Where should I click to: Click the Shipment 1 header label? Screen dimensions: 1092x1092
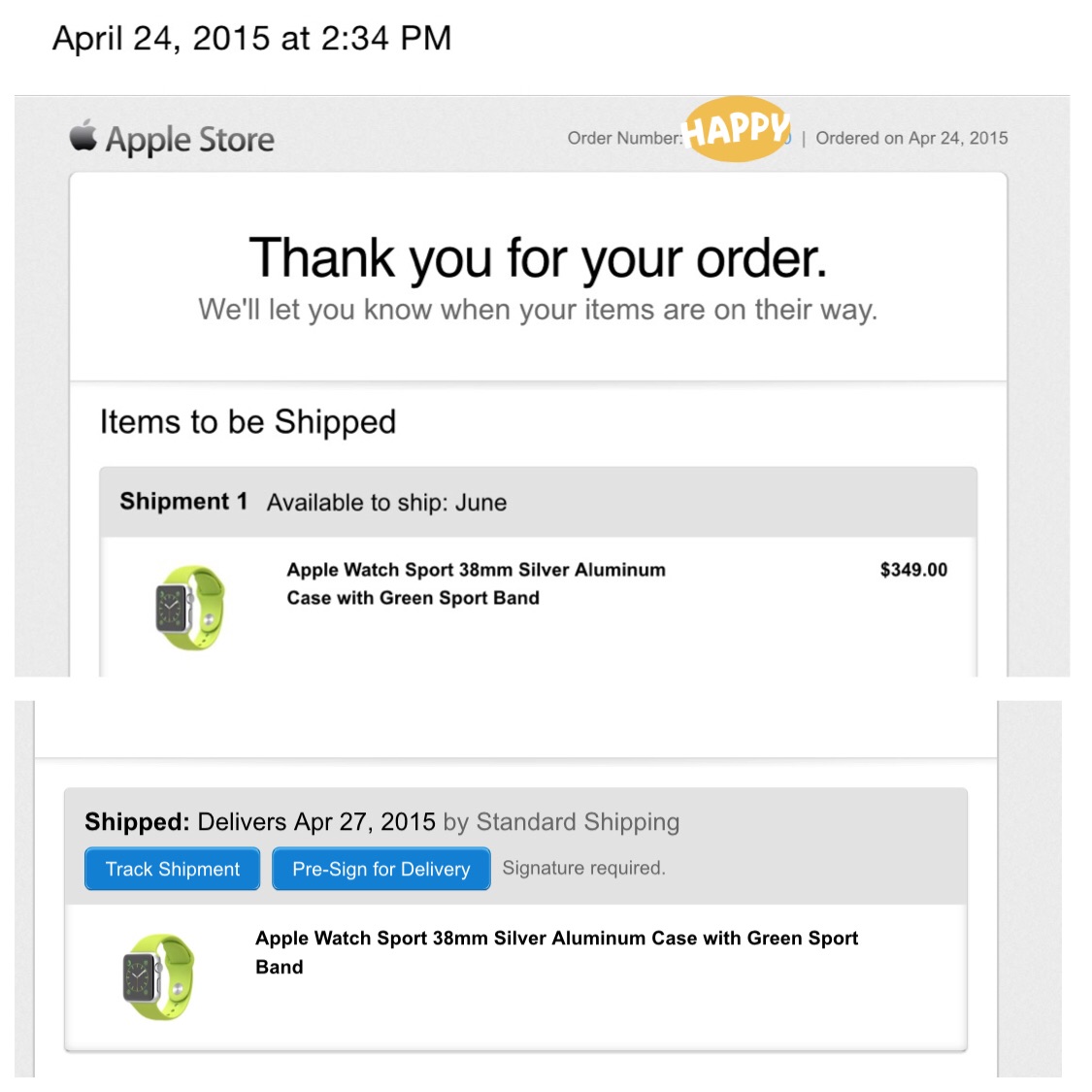[x=183, y=502]
